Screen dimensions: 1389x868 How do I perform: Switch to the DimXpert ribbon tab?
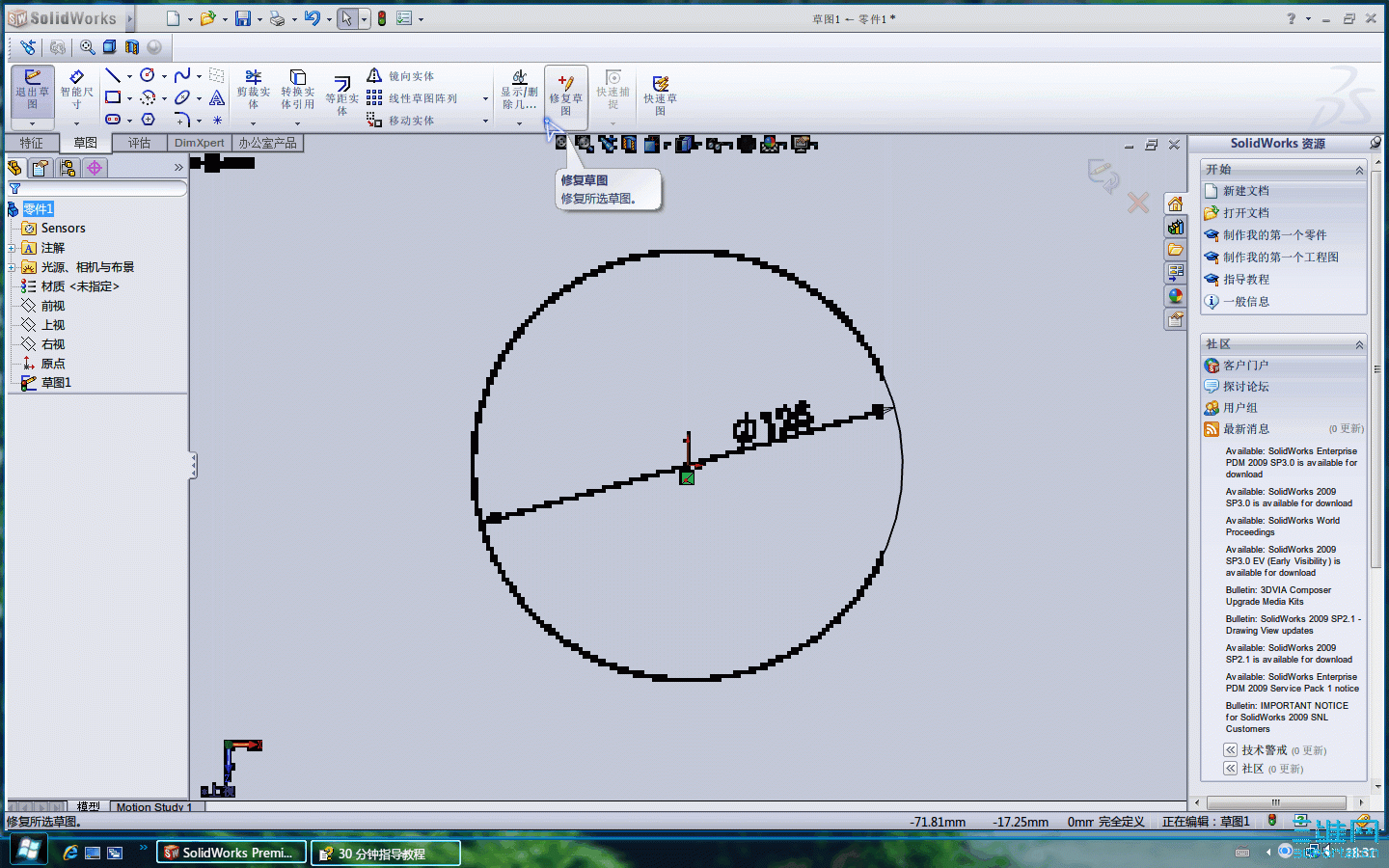(200, 143)
